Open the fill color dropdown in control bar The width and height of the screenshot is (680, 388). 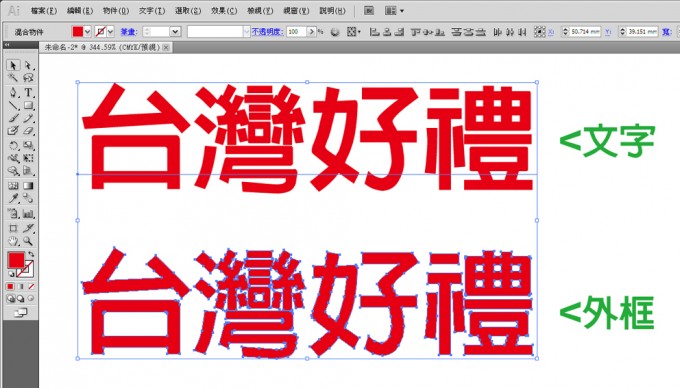pos(88,32)
